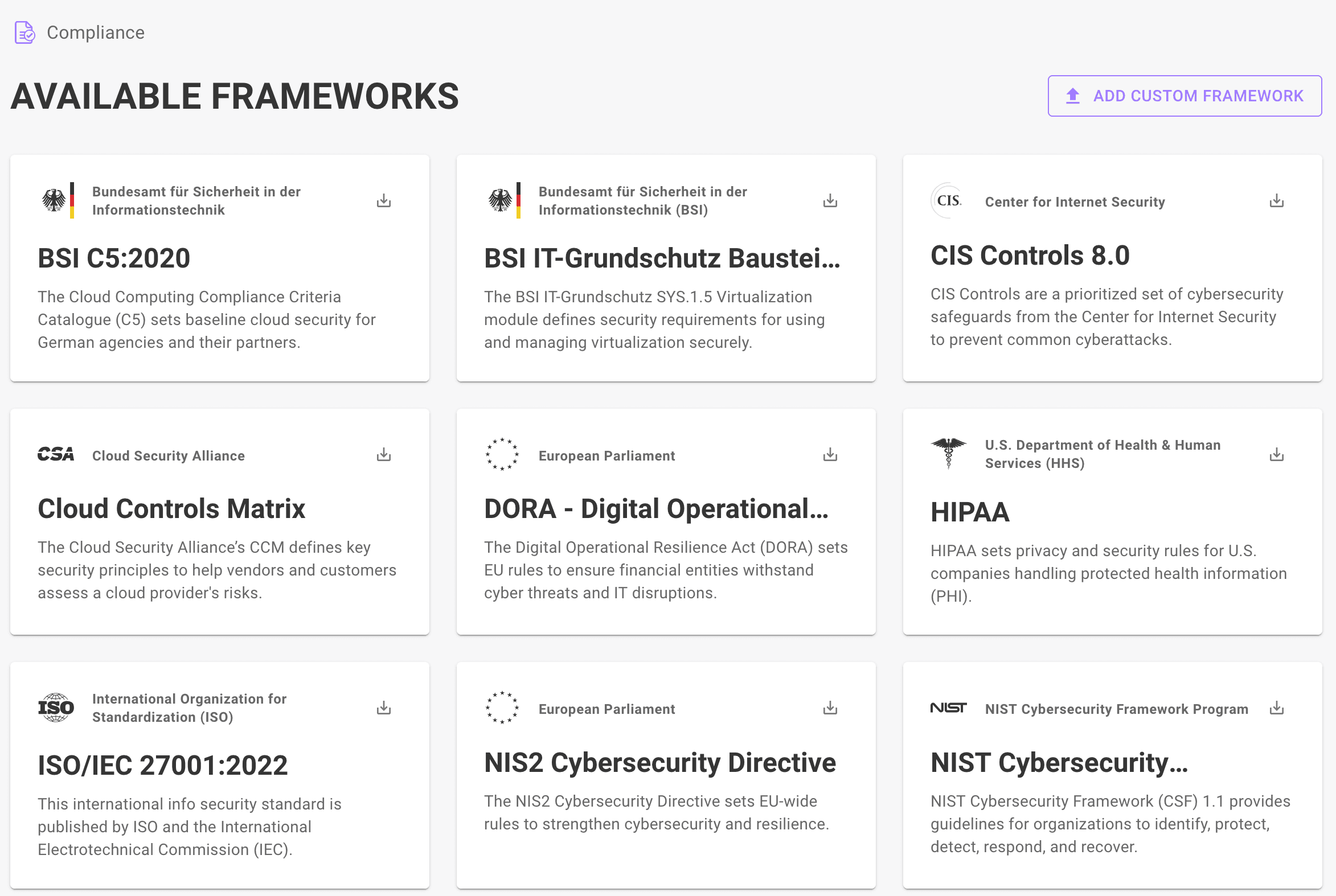Download the CIS Controls 8.0 framework
Viewport: 1336px width, 896px height.
point(1277,200)
